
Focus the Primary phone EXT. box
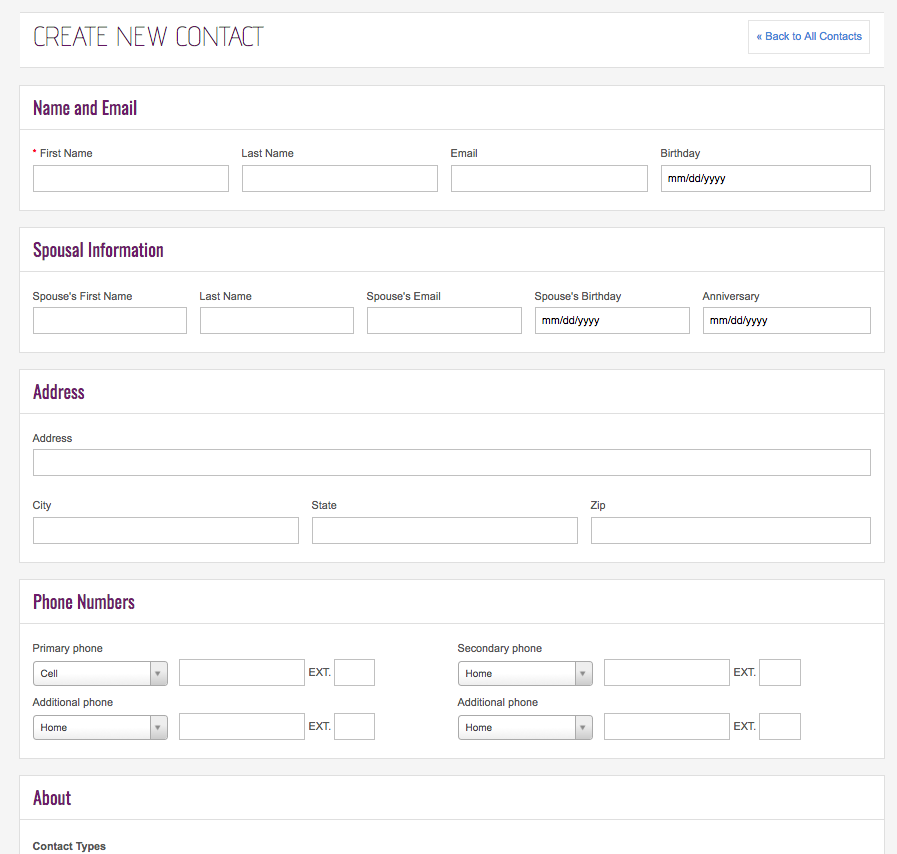pyautogui.click(x=354, y=673)
